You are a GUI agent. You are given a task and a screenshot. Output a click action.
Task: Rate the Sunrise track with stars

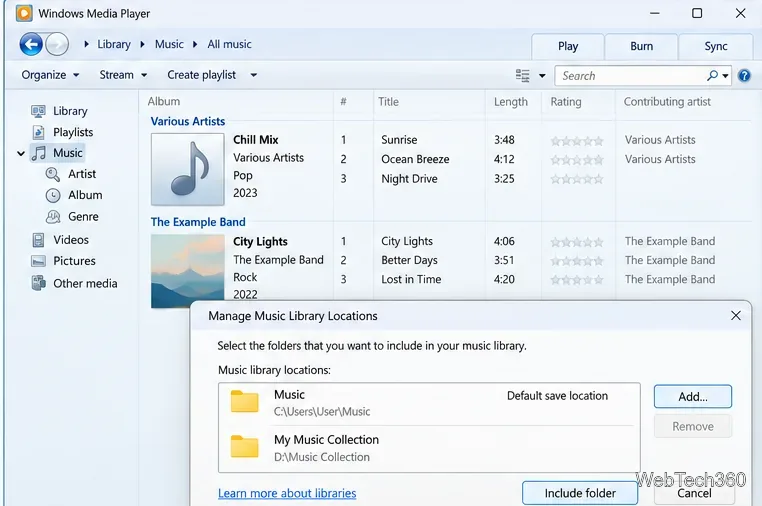577,141
